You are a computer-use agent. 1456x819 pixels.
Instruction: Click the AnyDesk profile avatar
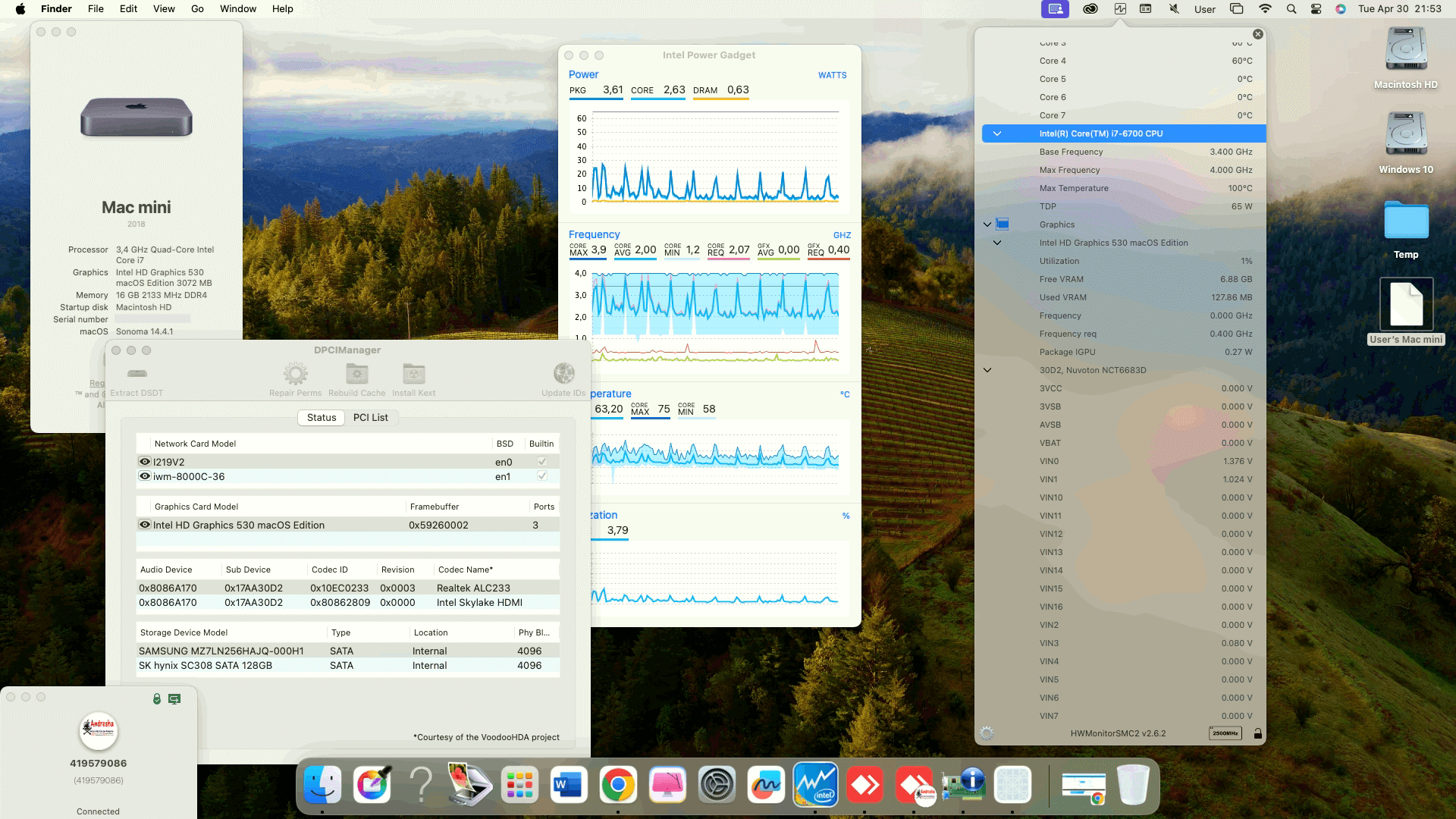click(x=99, y=730)
